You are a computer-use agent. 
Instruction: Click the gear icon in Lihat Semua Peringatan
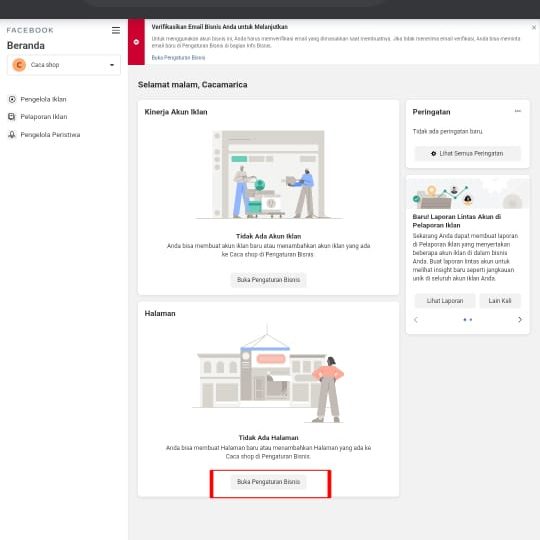(434, 154)
